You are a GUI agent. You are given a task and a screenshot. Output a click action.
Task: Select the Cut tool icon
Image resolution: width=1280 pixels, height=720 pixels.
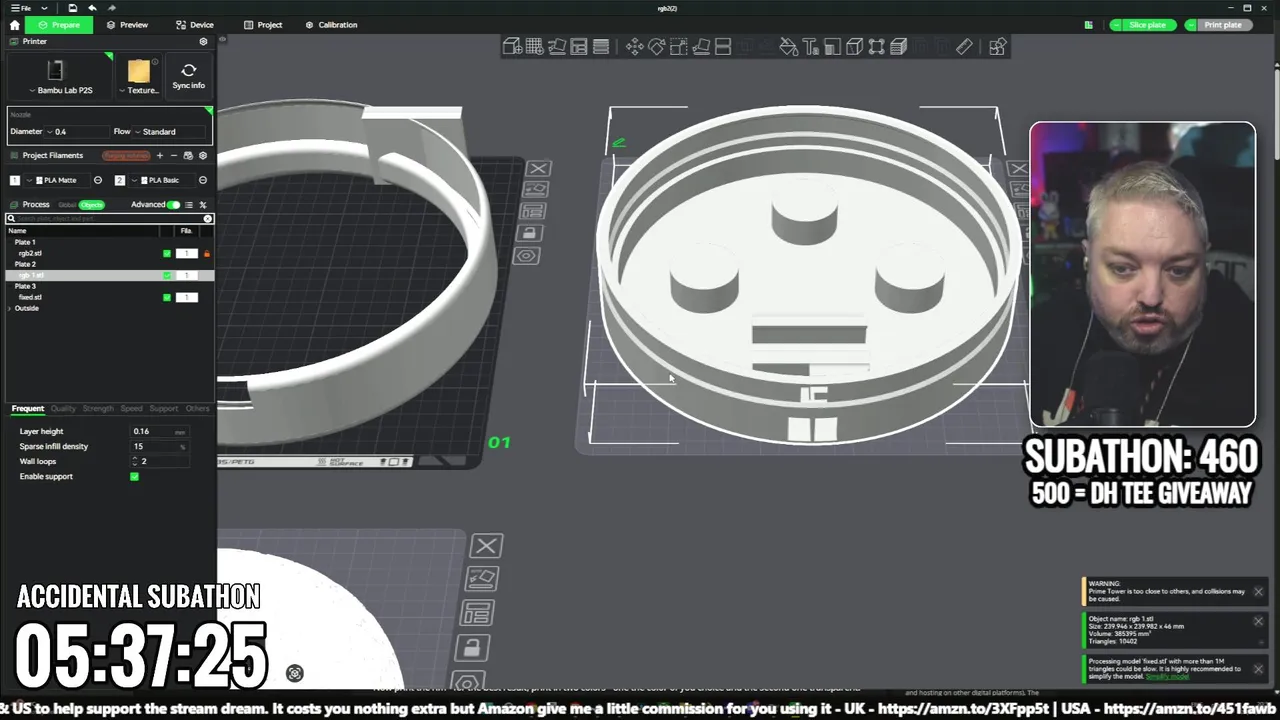(x=723, y=46)
